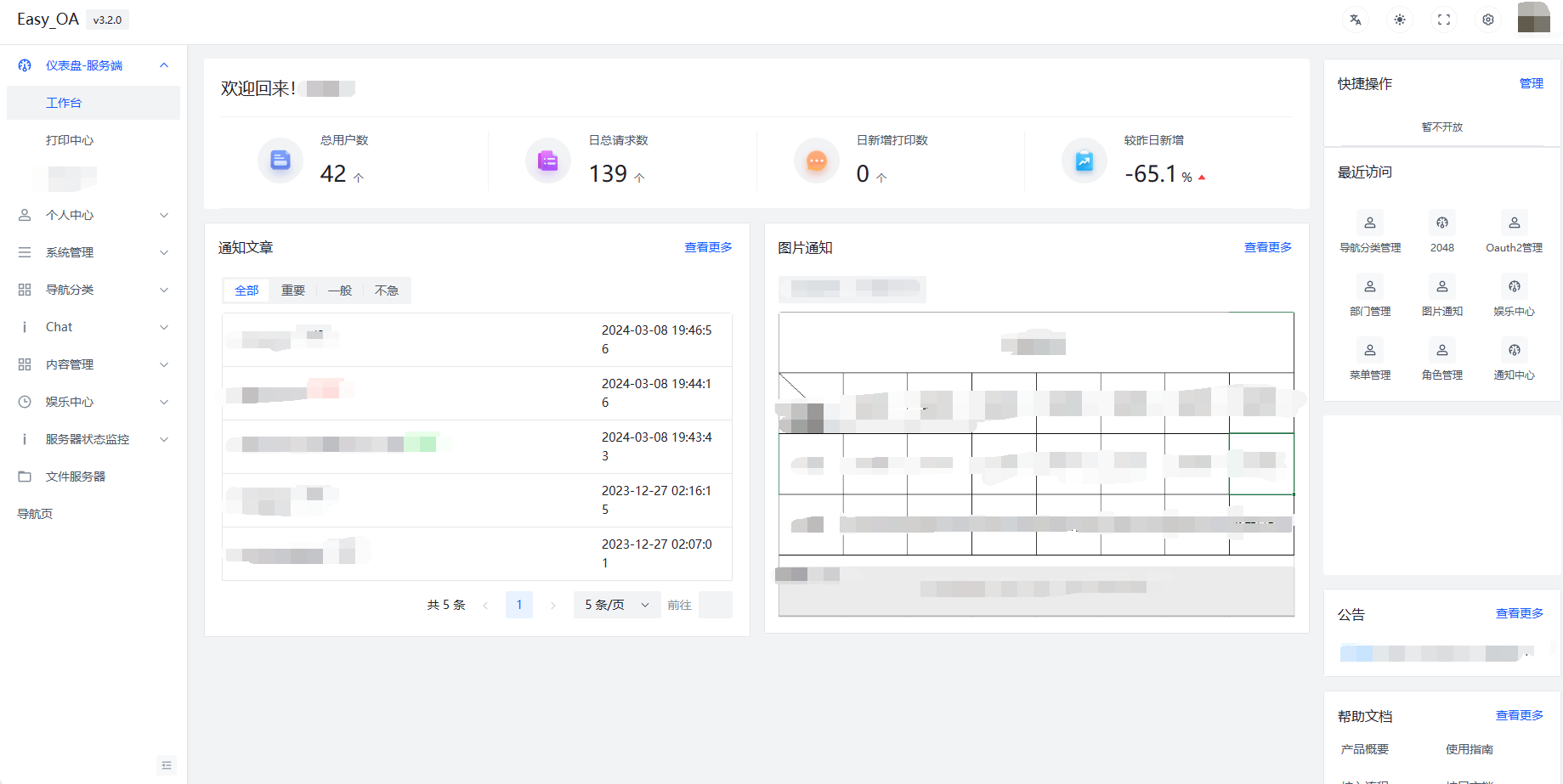
Task: Switch to the 不急 notice tab
Action: (387, 290)
